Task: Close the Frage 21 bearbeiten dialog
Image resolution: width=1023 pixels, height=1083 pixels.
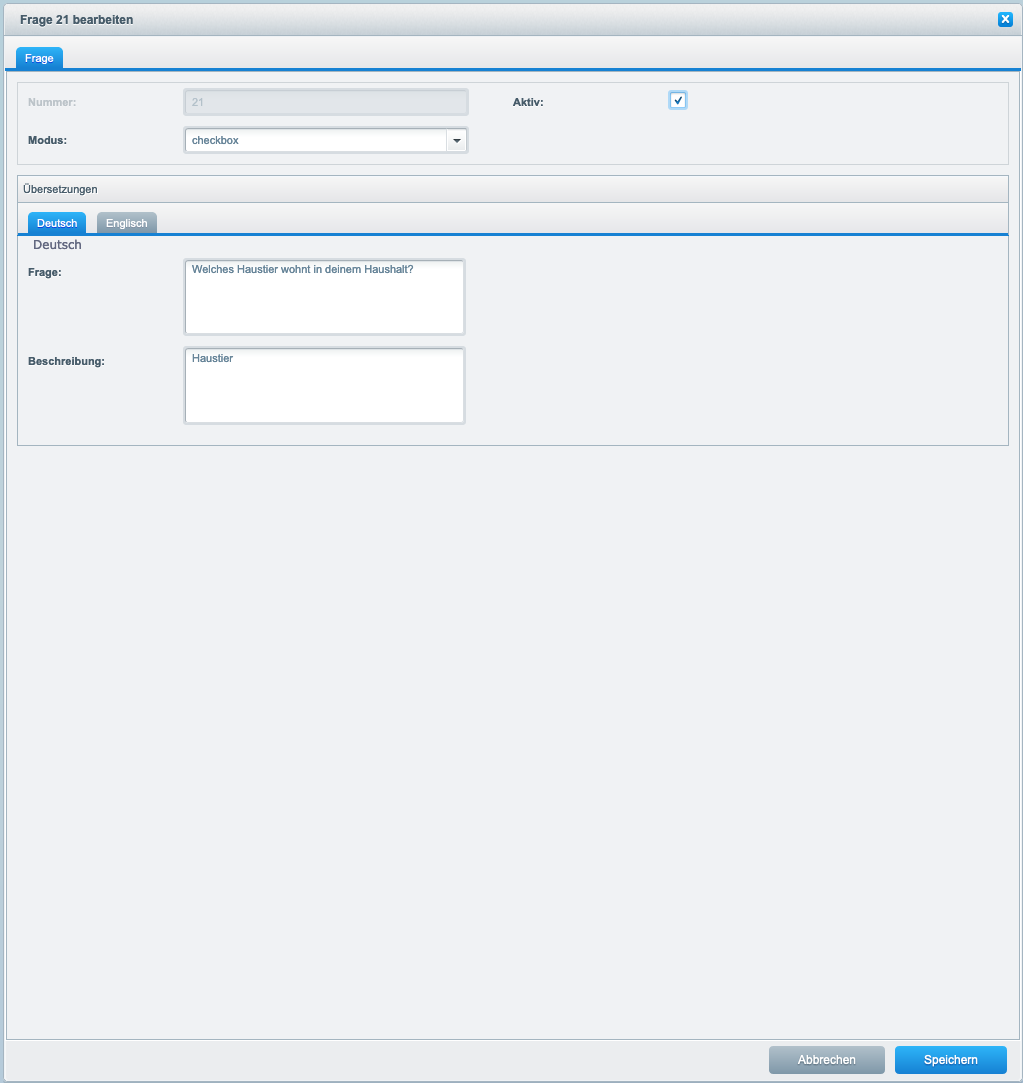Action: click(x=1005, y=19)
